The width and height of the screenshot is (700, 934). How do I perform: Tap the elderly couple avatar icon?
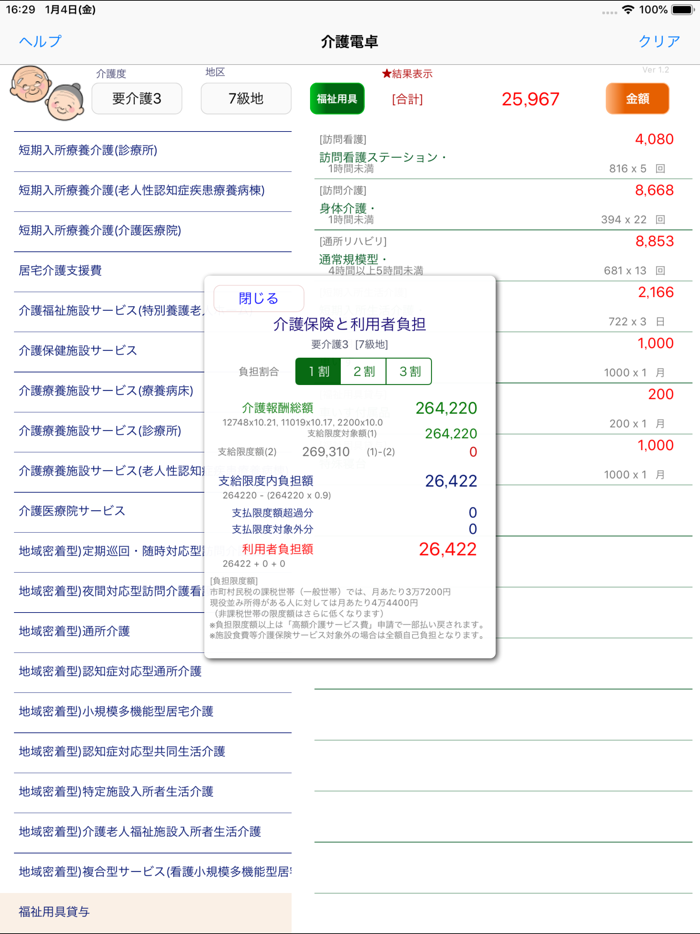46,92
